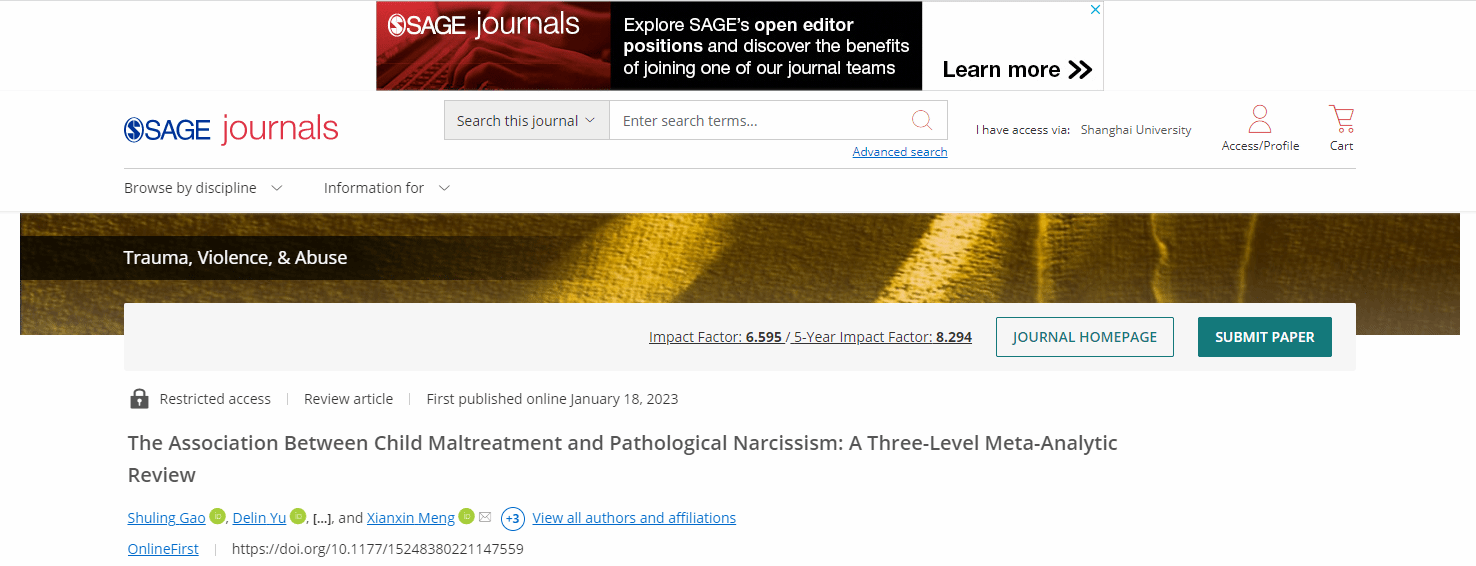Click Delin Yu's ORCID iD icon

[297, 517]
